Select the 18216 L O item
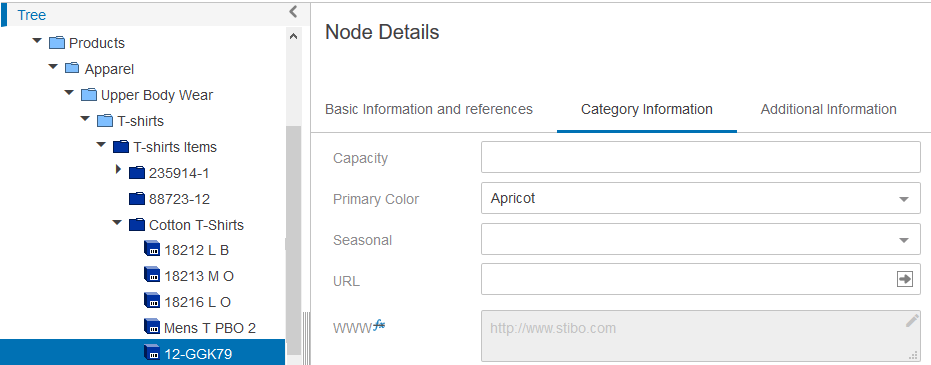Screen dimensions: 931x365 click(197, 302)
